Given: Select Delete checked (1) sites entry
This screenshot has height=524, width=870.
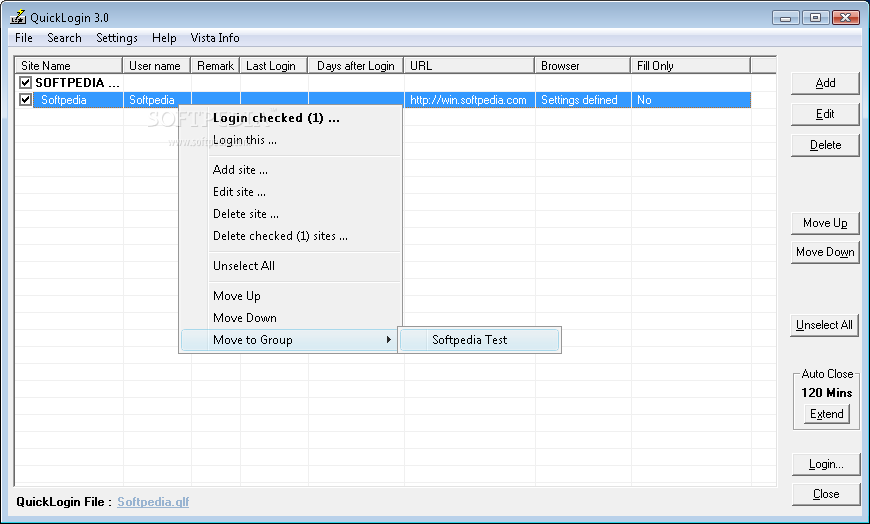Looking at the screenshot, I should pyautogui.click(x=290, y=236).
